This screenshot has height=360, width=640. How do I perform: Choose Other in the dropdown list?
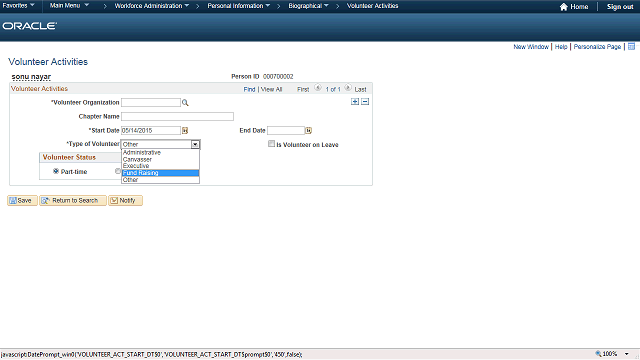coord(160,180)
